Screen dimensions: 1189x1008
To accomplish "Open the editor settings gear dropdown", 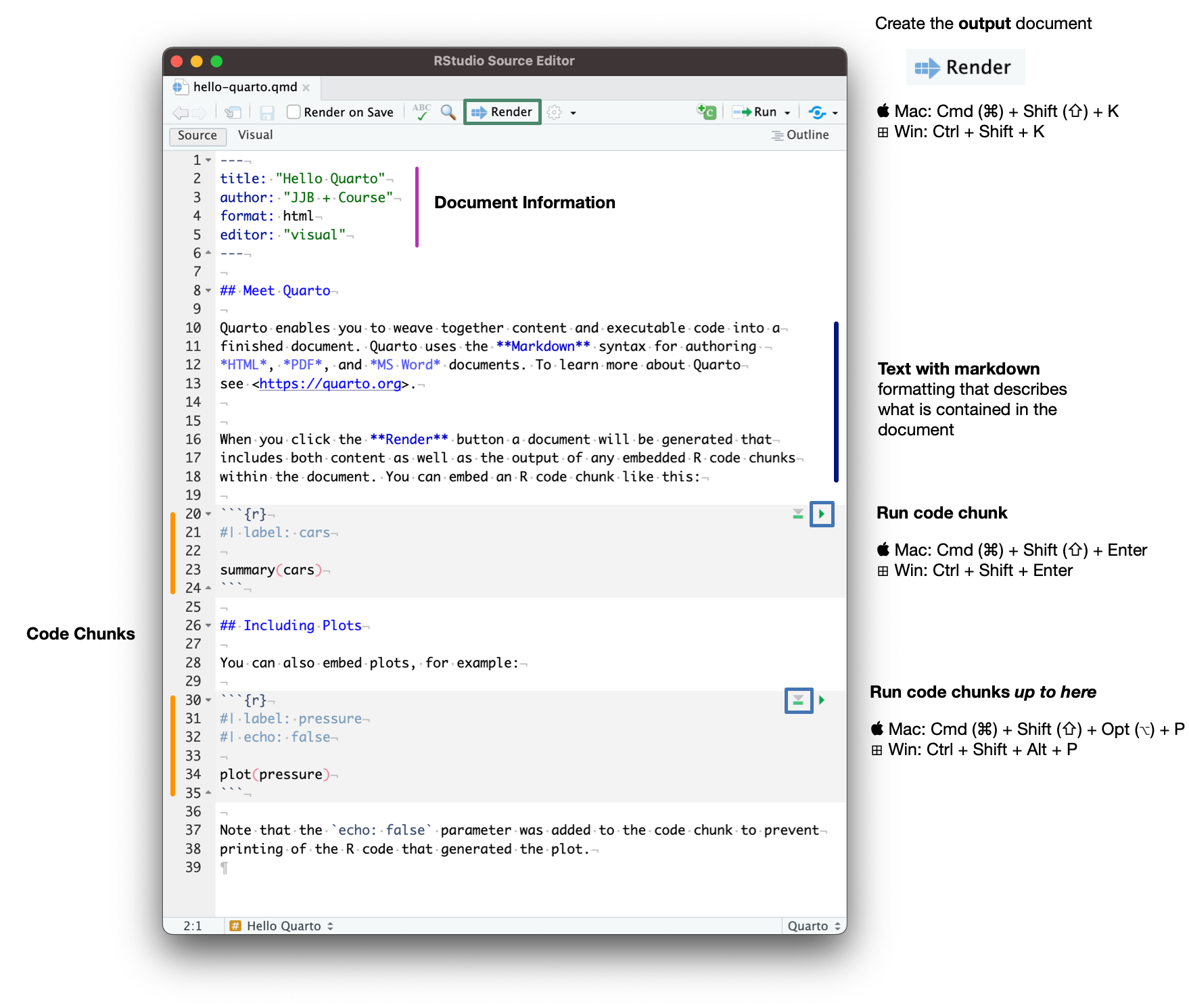I will click(x=559, y=112).
